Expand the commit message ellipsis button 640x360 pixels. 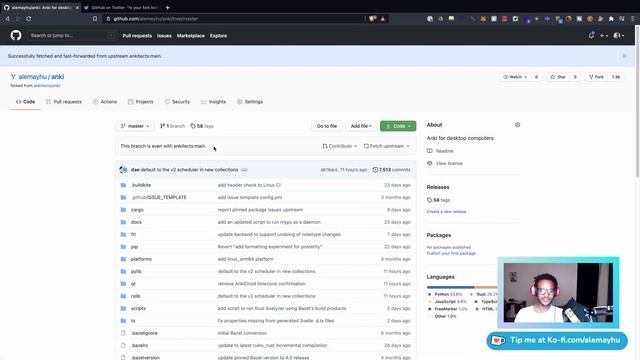pyautogui.click(x=244, y=170)
